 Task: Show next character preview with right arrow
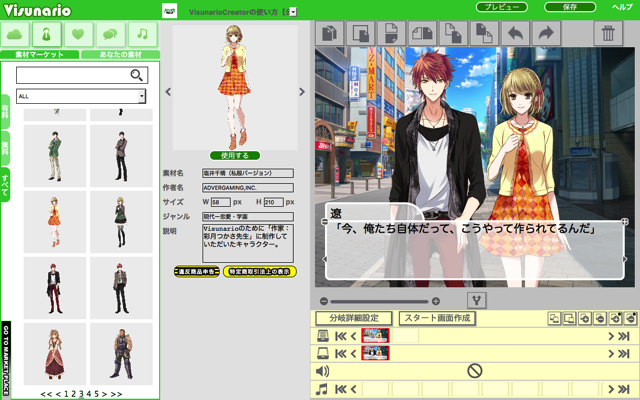[x=302, y=92]
